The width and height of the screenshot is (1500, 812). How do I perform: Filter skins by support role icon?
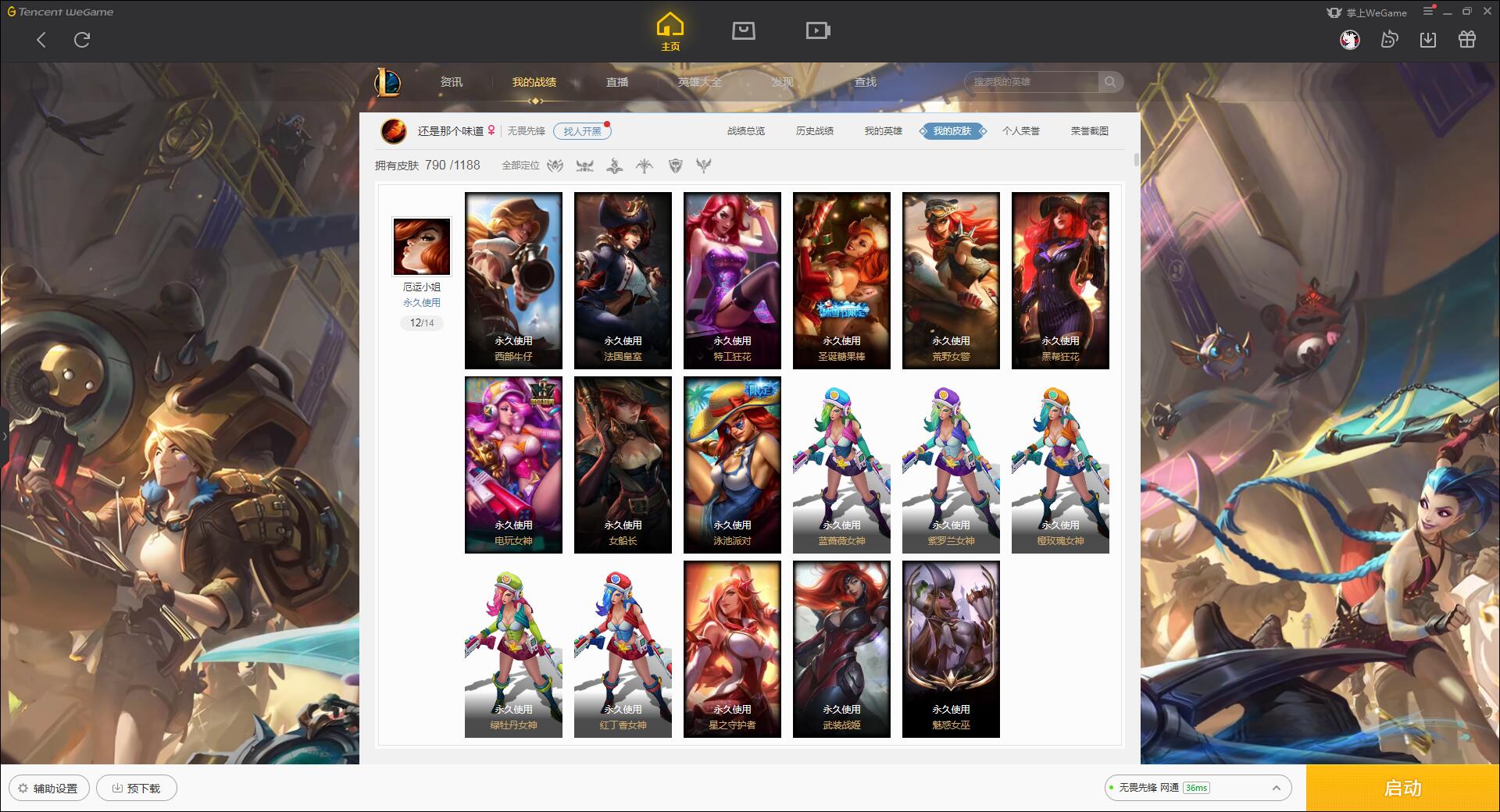[704, 166]
